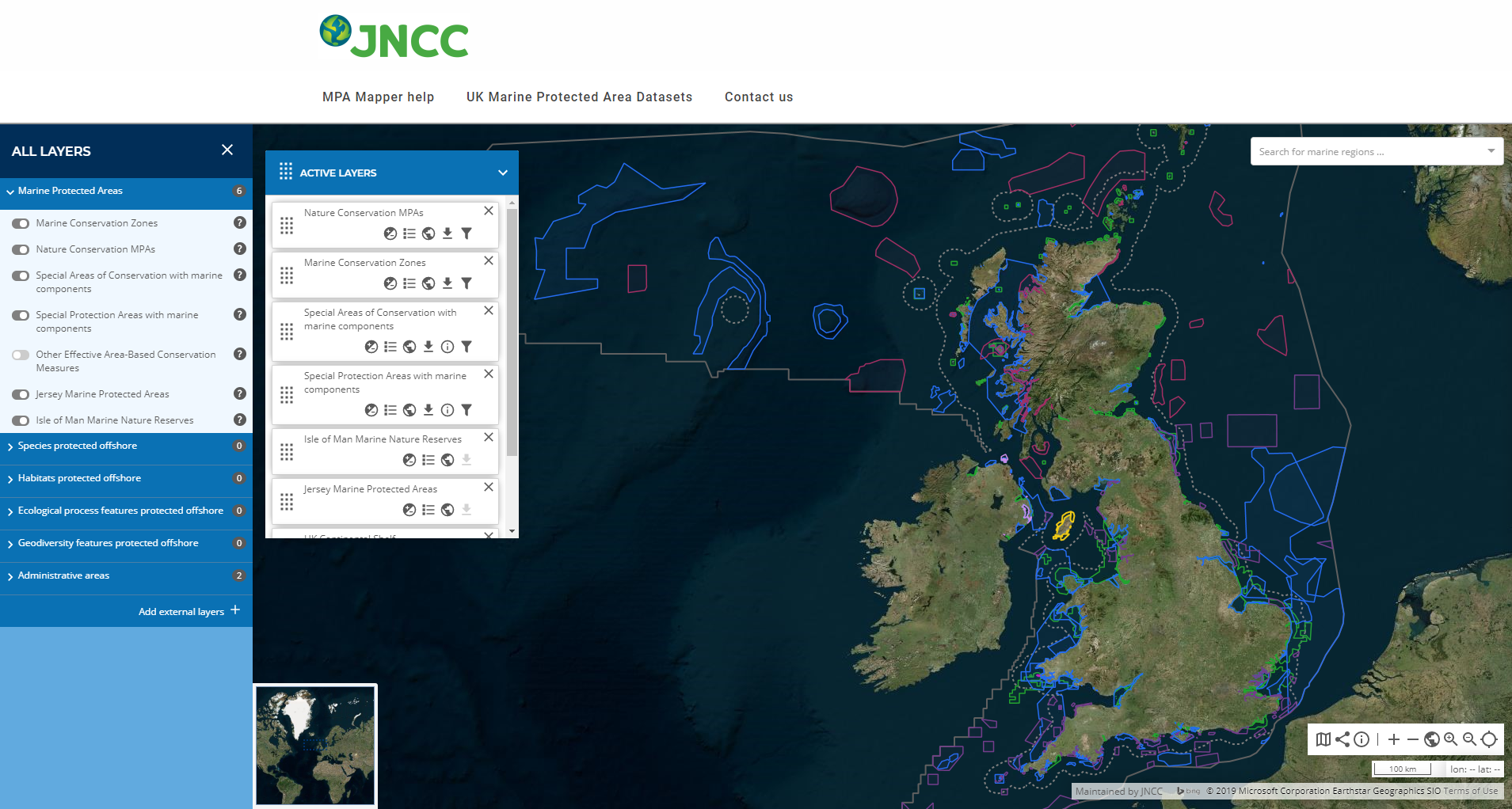
Task: Expand the Habitats protected offshore section
Action: (78, 477)
